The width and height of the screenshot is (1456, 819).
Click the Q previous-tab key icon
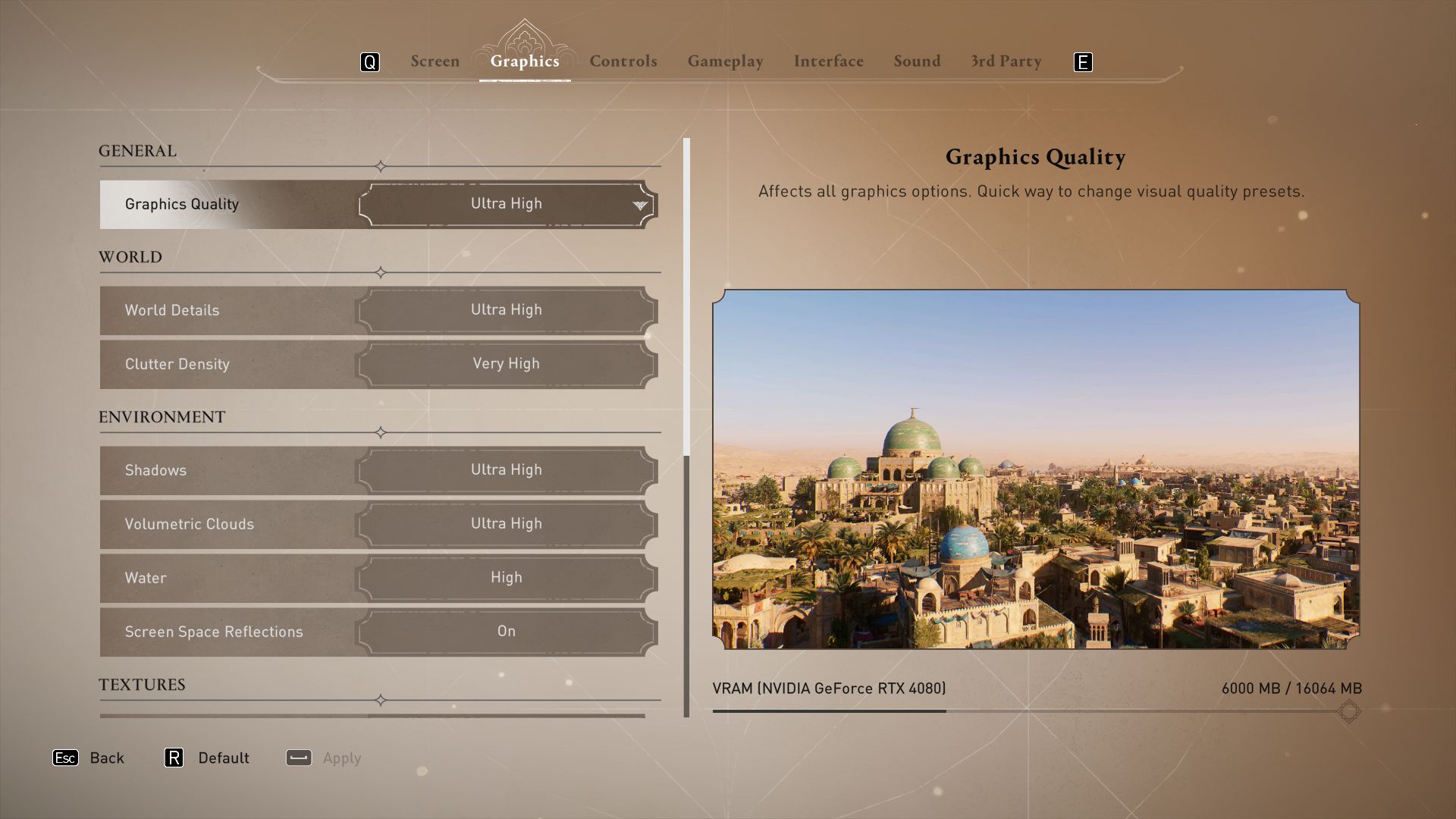(369, 62)
